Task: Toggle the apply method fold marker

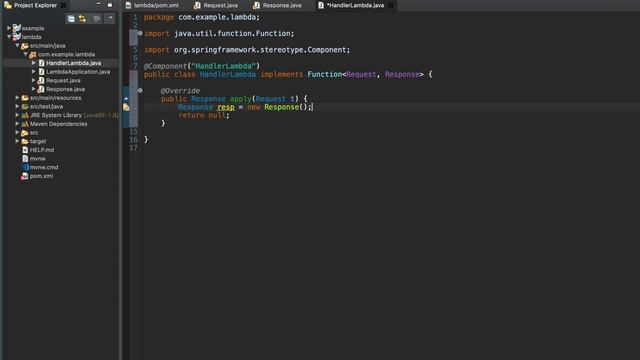Action: pyautogui.click(x=140, y=90)
